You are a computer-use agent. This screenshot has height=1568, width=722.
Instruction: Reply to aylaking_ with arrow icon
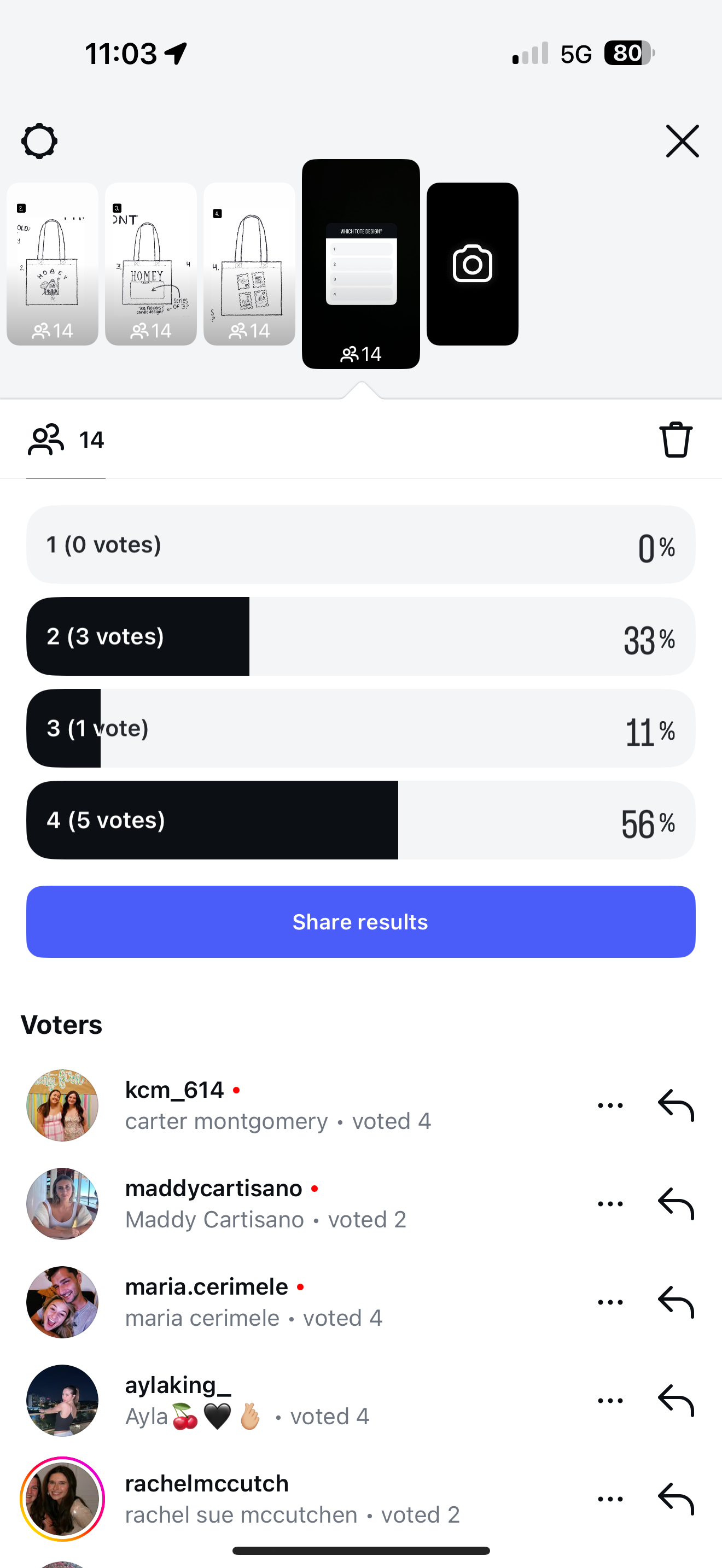(x=676, y=1401)
